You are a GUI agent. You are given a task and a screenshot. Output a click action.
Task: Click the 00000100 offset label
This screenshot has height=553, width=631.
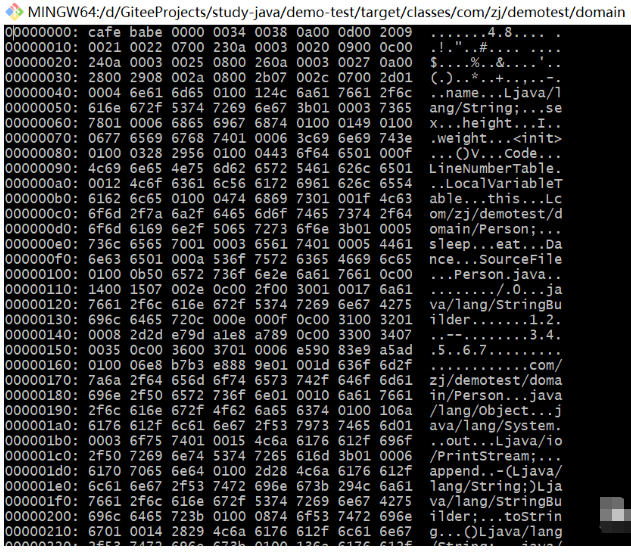tap(41, 274)
